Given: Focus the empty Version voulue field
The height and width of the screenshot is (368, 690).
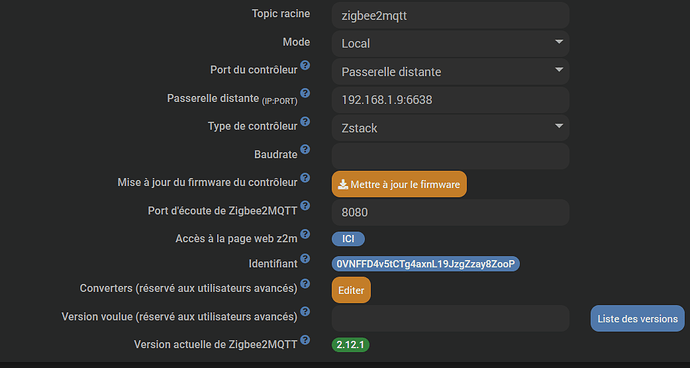Looking at the screenshot, I should pos(450,318).
